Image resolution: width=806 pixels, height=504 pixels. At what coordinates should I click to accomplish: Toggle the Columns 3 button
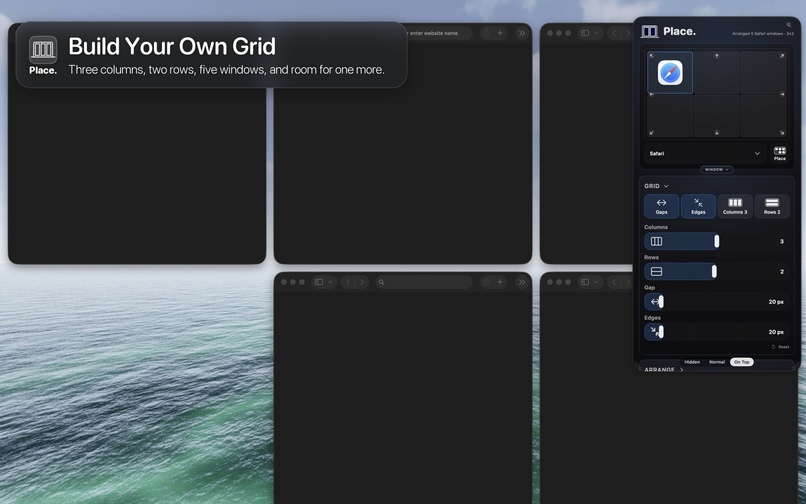click(x=735, y=206)
